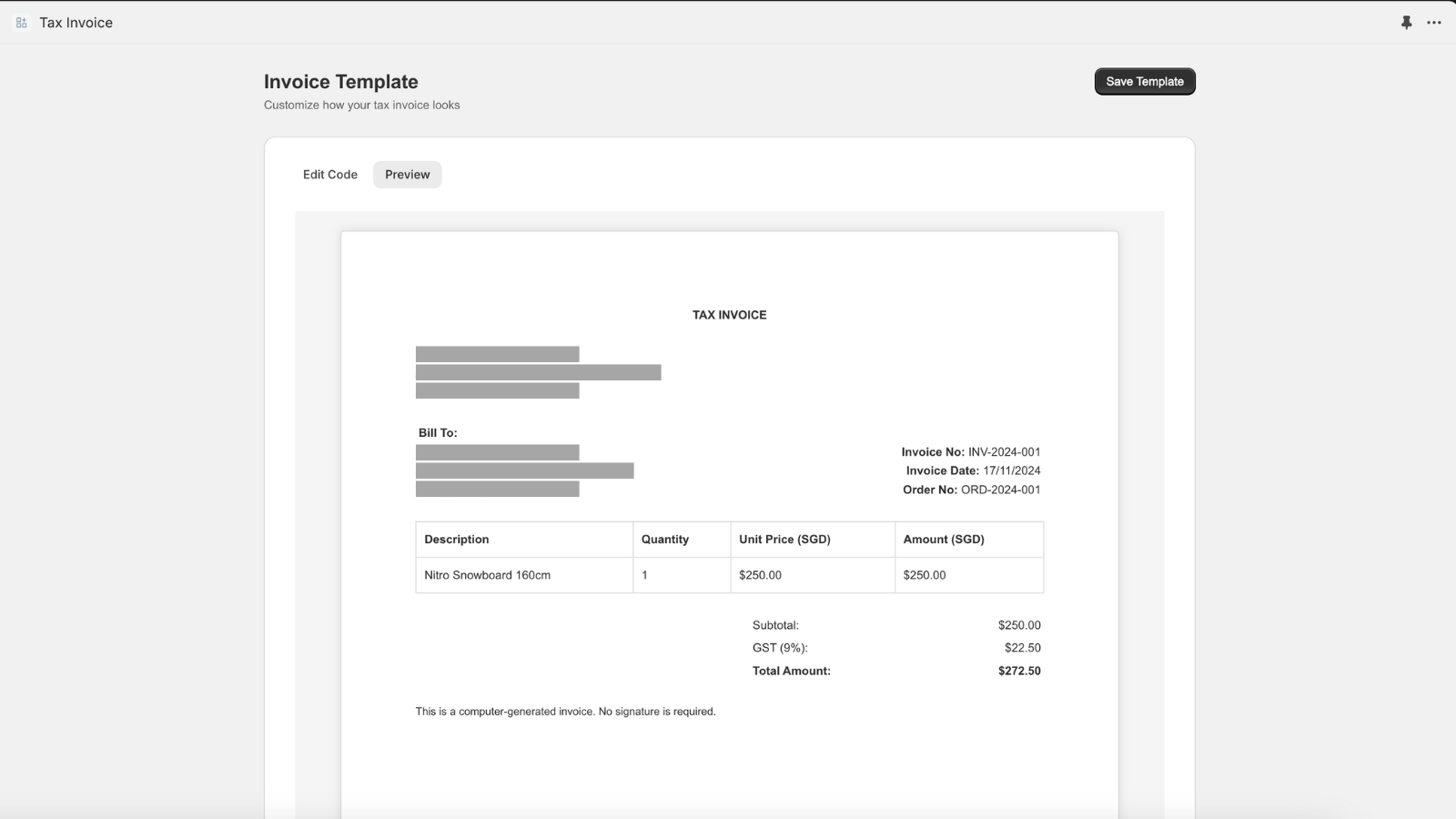The width and height of the screenshot is (1456, 819).
Task: Click the Save Template button
Action: coord(1144,81)
